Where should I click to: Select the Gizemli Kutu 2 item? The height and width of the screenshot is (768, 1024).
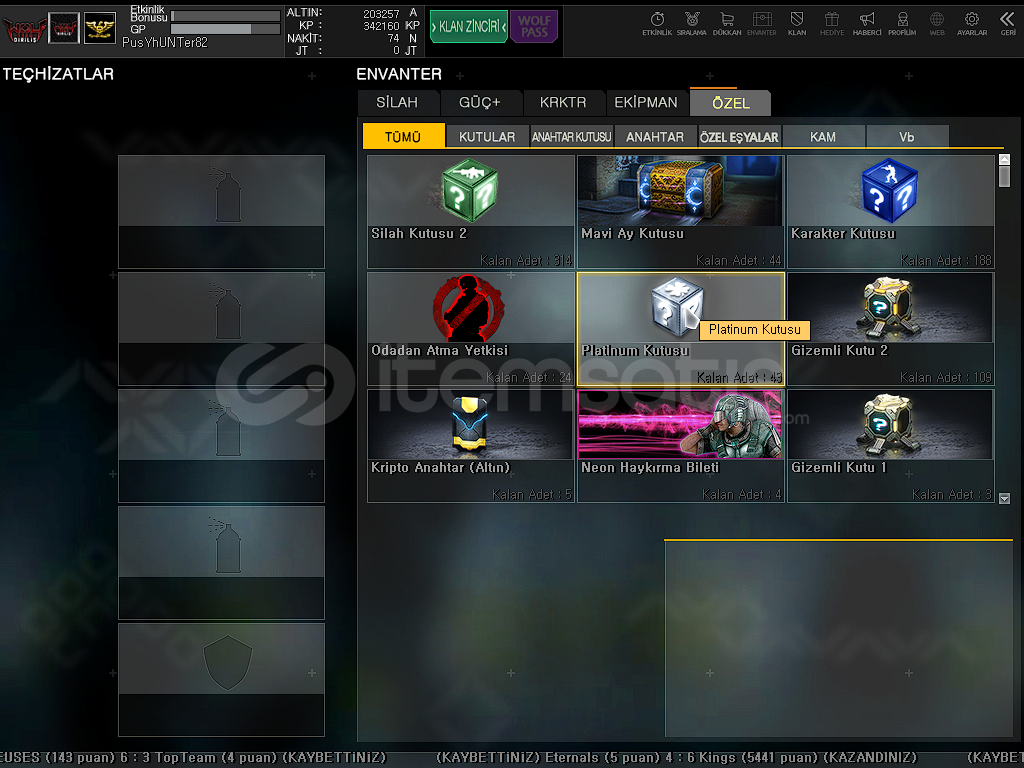(891, 328)
